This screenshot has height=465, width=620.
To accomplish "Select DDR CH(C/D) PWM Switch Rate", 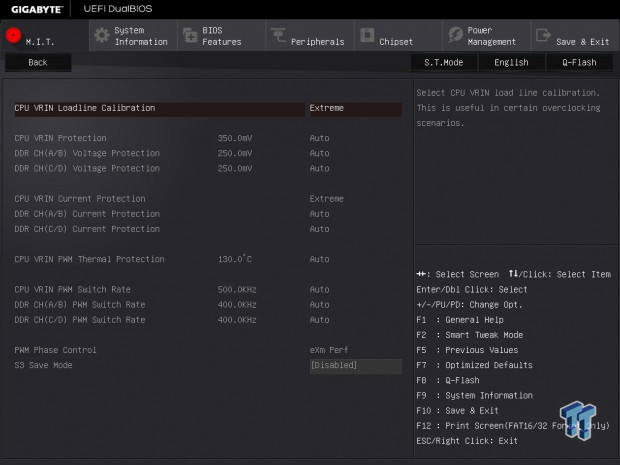I will (x=80, y=320).
